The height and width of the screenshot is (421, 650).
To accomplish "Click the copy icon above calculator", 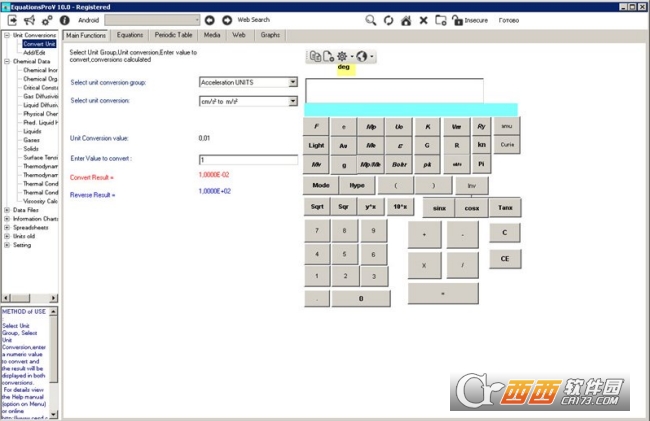I will pos(315,57).
